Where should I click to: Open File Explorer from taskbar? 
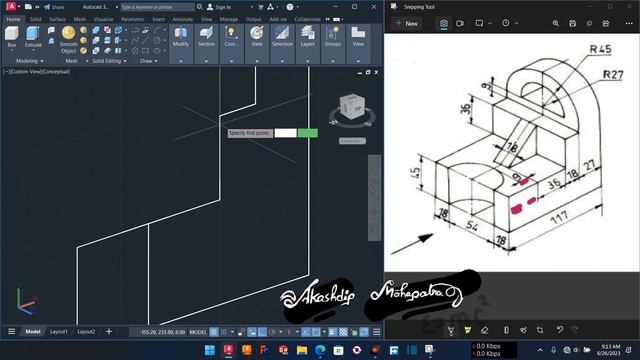(x=302, y=350)
